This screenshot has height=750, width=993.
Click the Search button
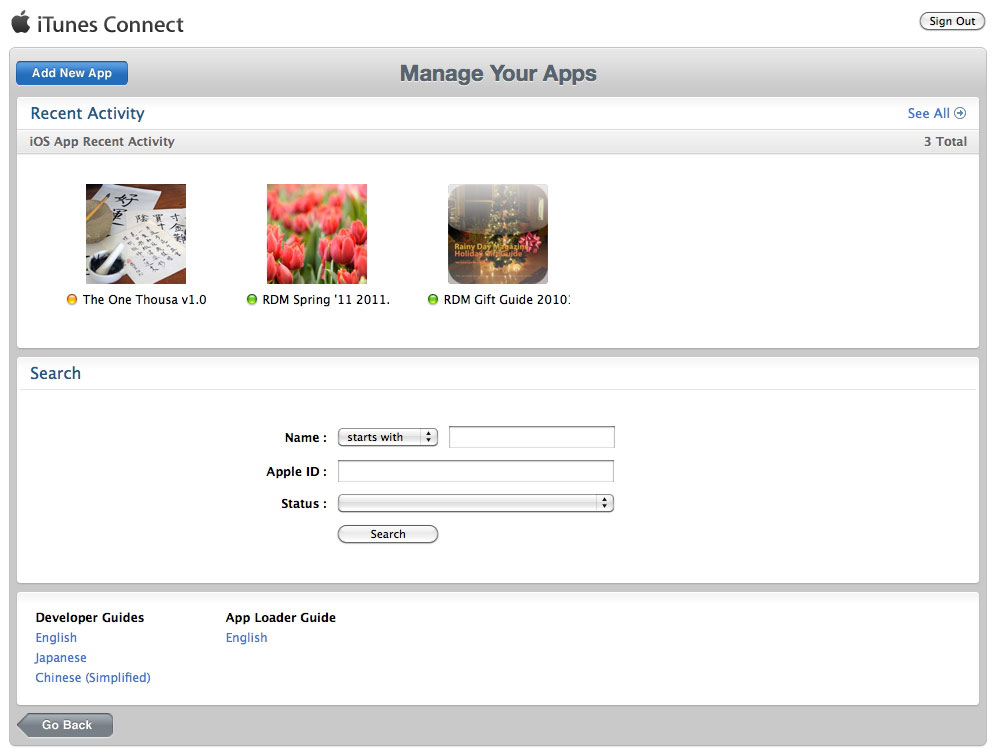[x=388, y=534]
